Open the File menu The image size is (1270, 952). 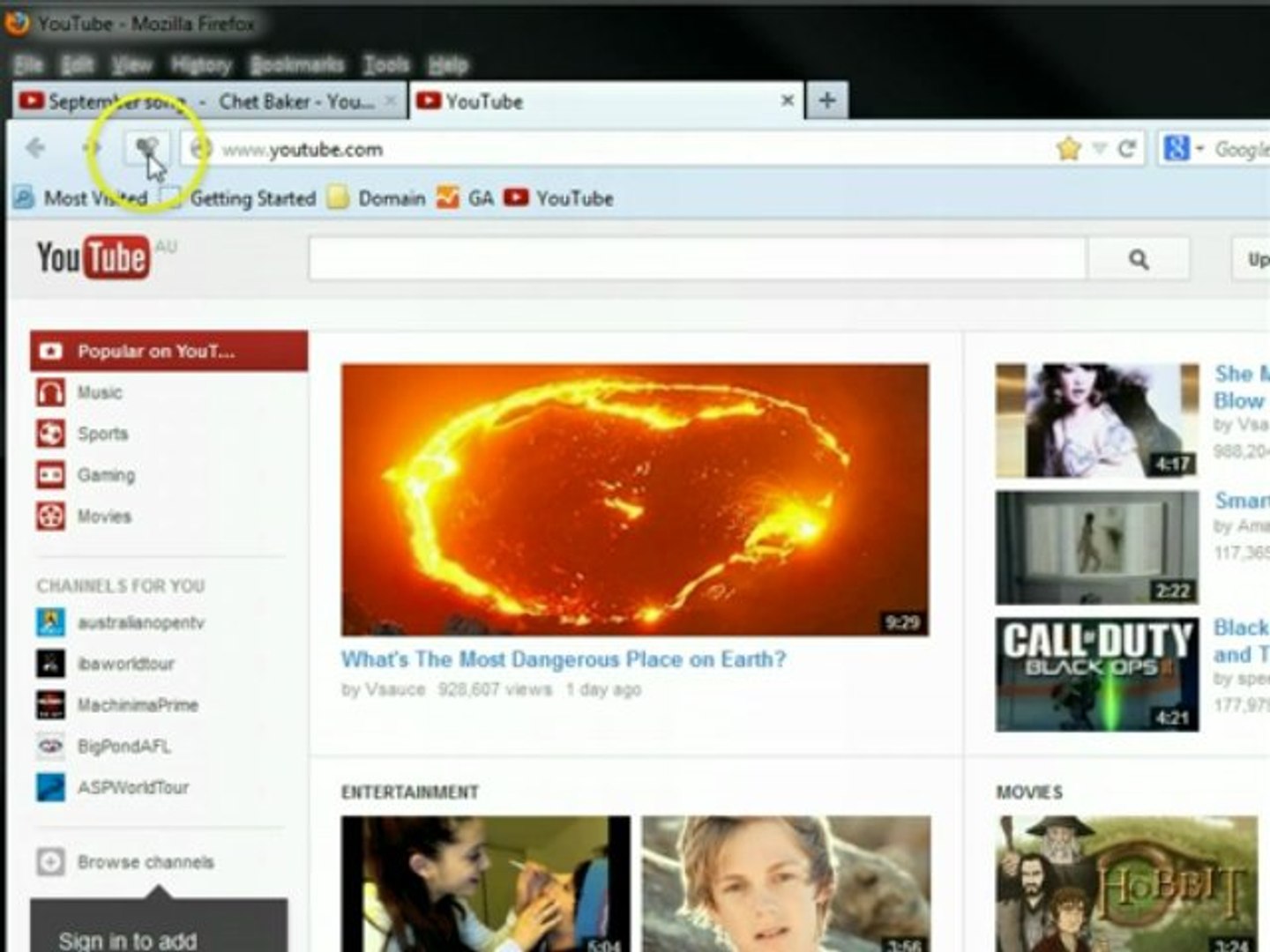pos(28,64)
